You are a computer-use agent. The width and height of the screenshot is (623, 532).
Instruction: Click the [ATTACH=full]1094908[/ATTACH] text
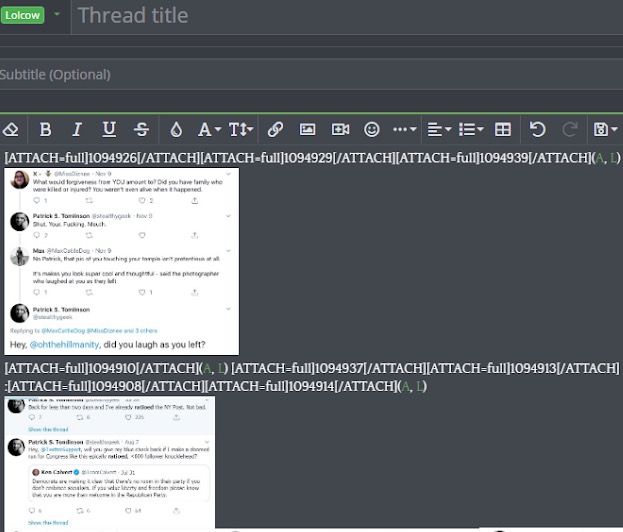(106, 386)
